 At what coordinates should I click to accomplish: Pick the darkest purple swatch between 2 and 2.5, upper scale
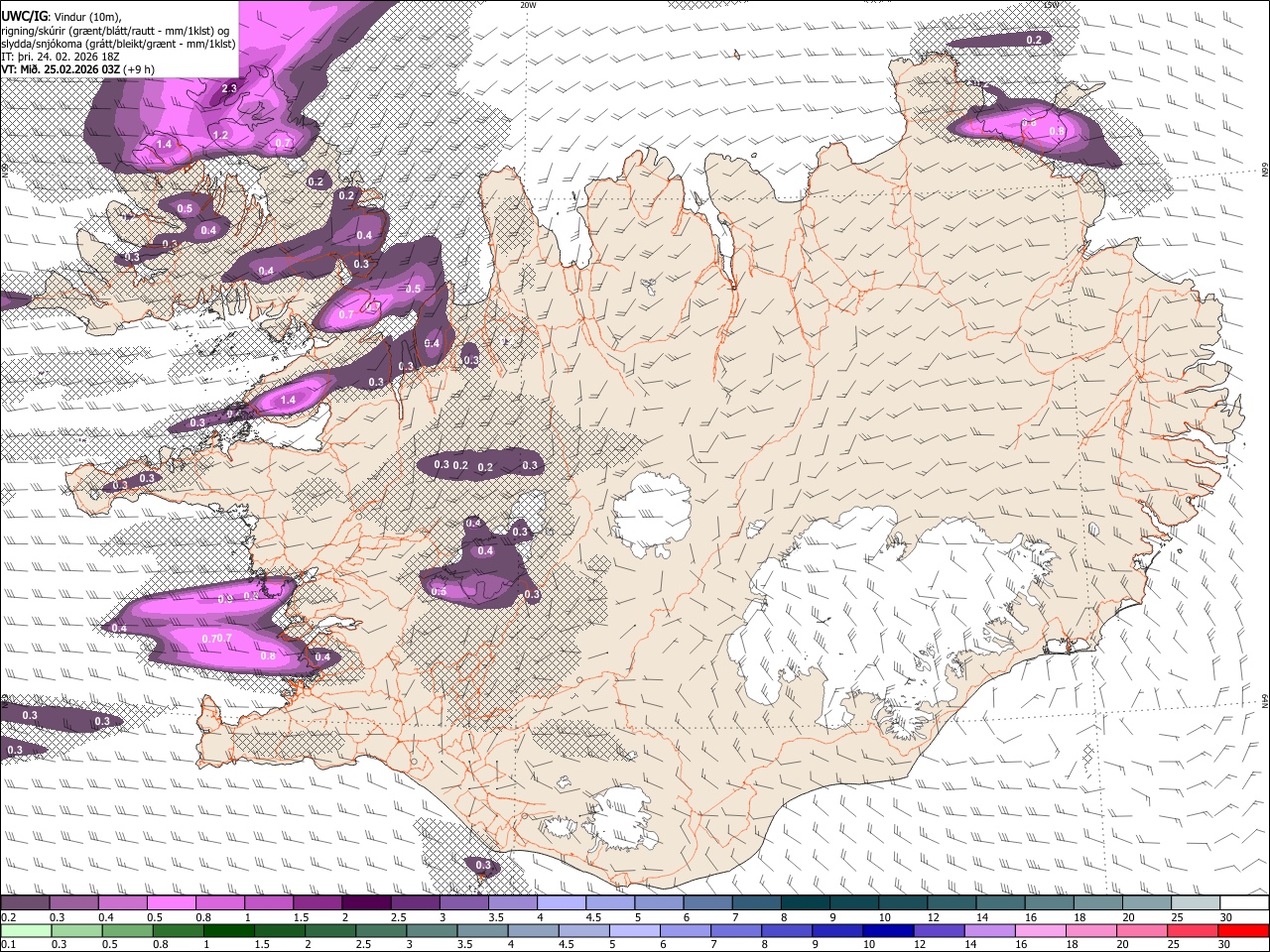[366, 903]
